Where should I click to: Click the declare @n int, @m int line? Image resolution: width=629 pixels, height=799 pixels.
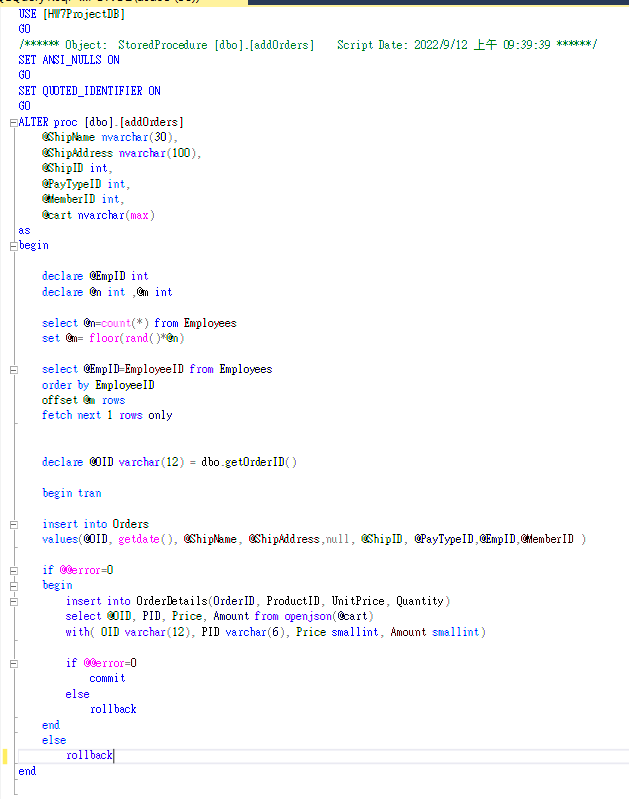point(107,292)
